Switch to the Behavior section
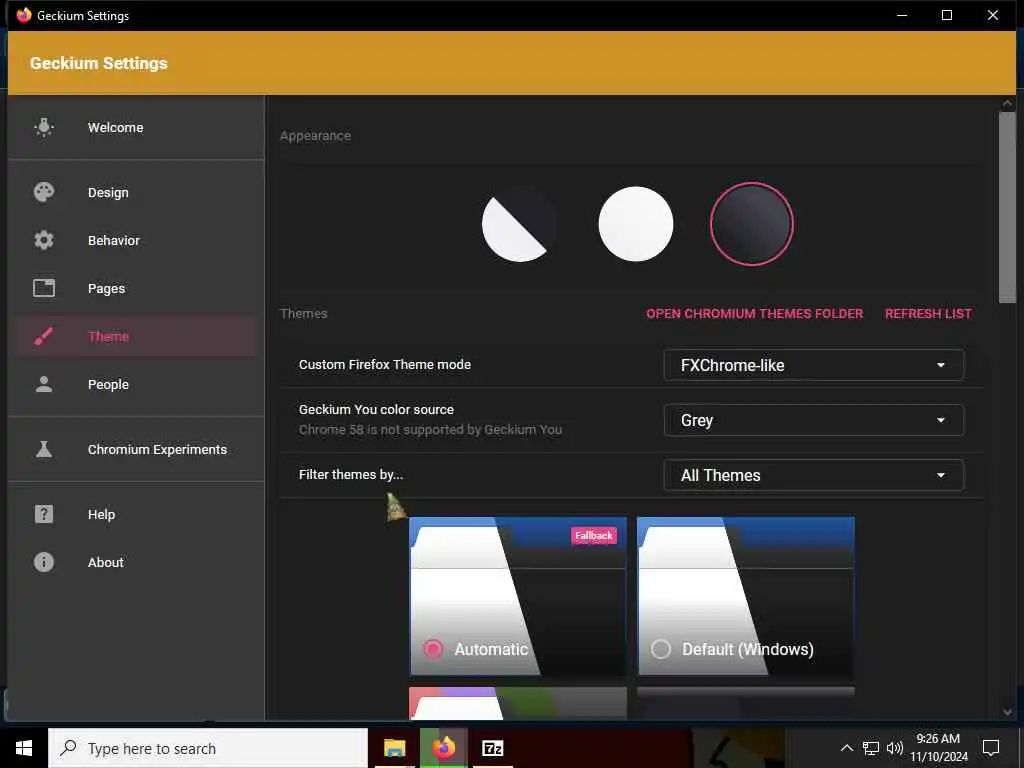 click(x=136, y=240)
